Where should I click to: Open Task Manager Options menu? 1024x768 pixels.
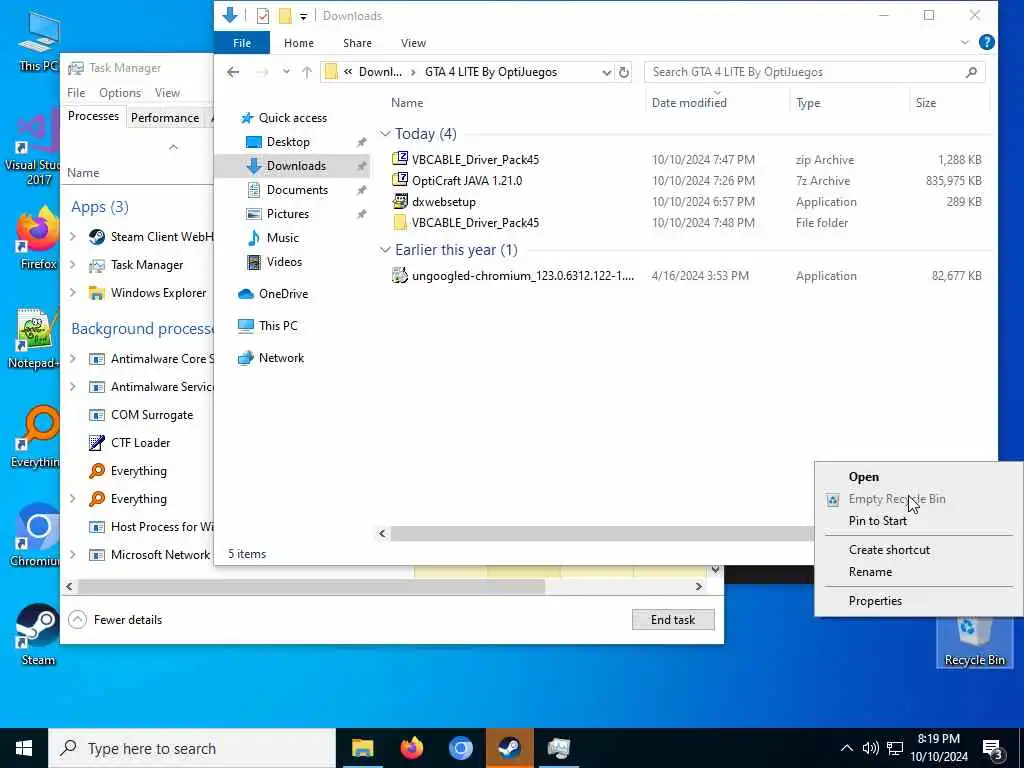120,93
